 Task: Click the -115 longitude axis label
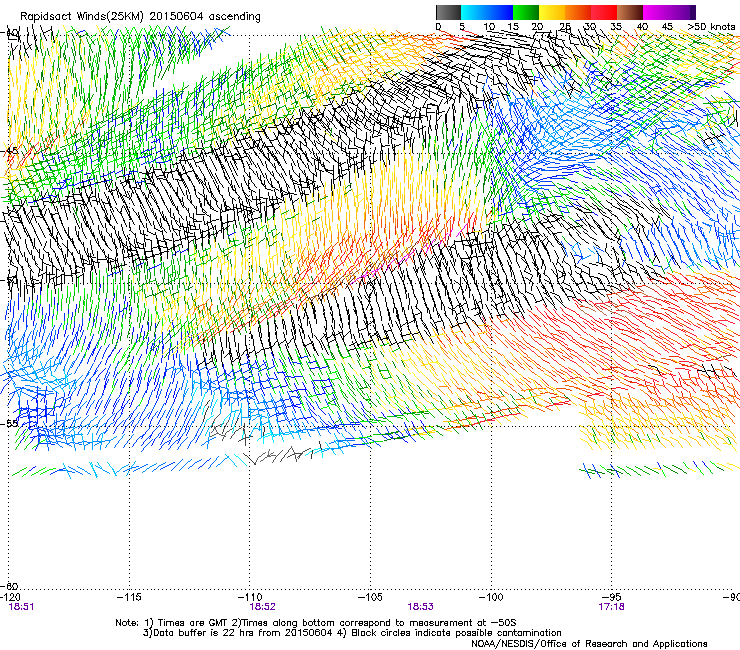pos(129,597)
